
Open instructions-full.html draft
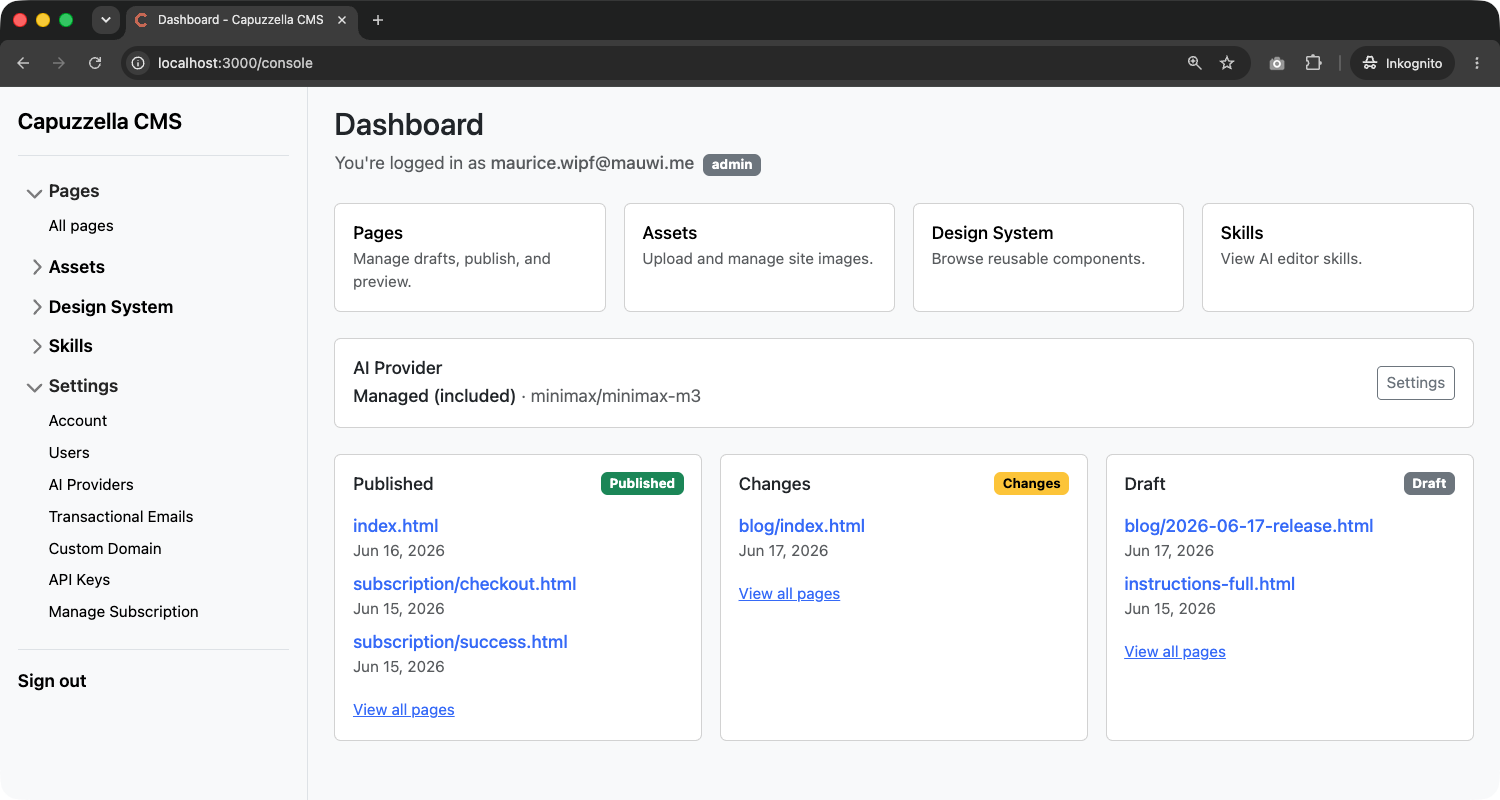point(1210,584)
